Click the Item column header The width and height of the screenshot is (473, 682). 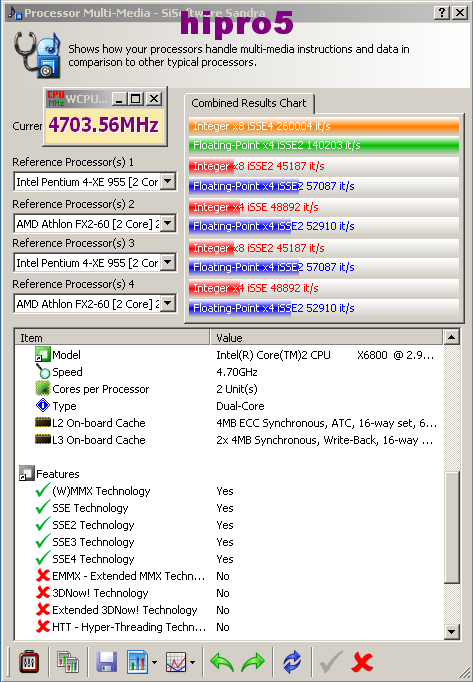tap(112, 338)
